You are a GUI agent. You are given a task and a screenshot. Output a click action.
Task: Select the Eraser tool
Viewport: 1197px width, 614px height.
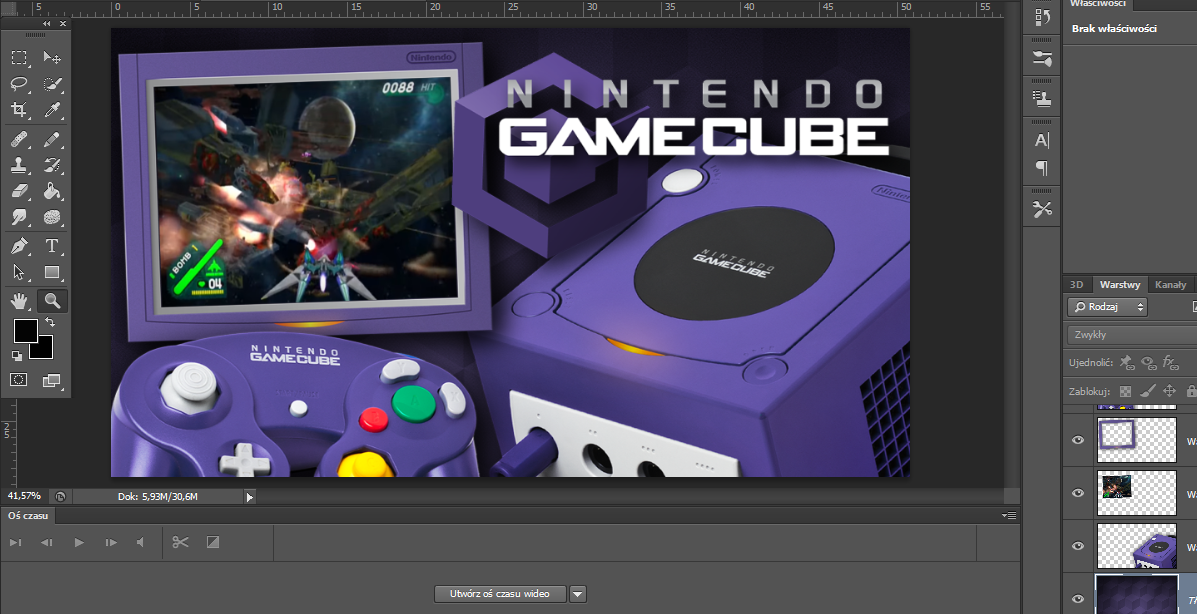click(x=19, y=191)
